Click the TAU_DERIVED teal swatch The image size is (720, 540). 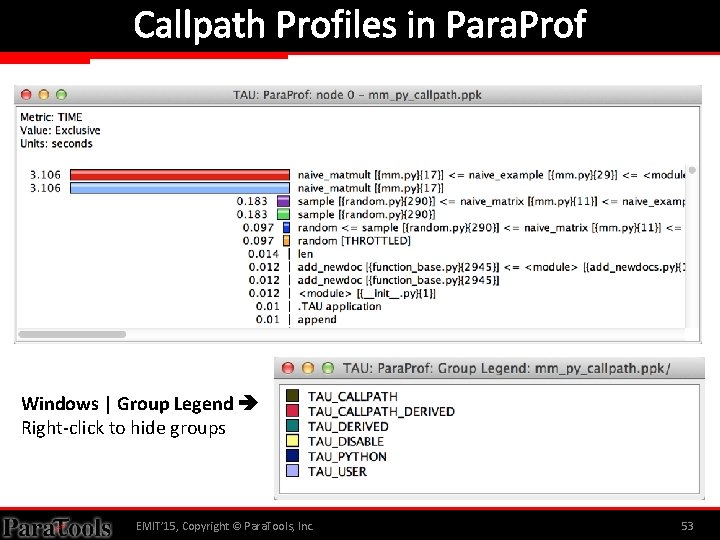292,426
